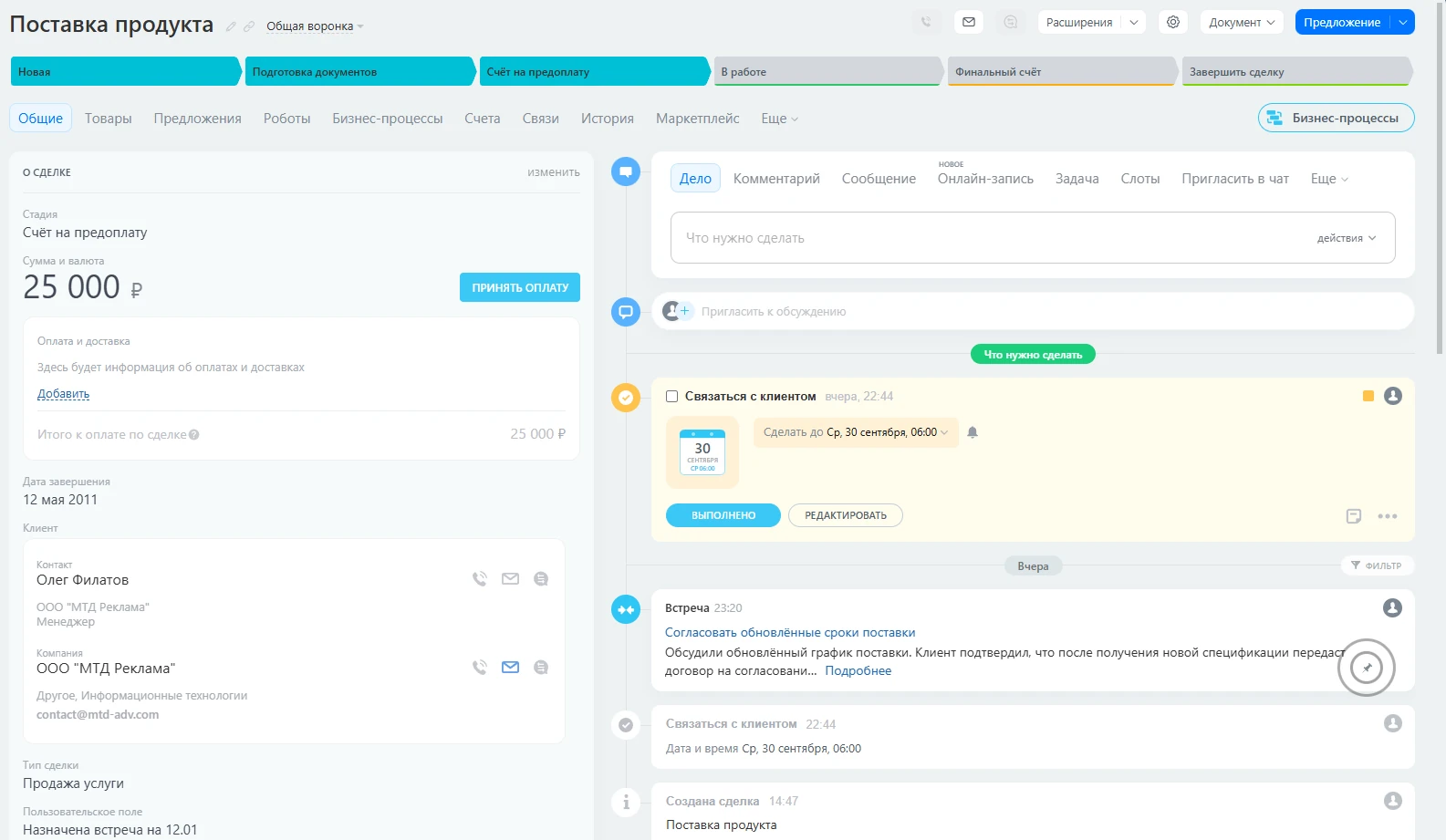This screenshot has width=1446, height=840.
Task: Pin the Встреча timeline entry
Action: tap(1367, 668)
